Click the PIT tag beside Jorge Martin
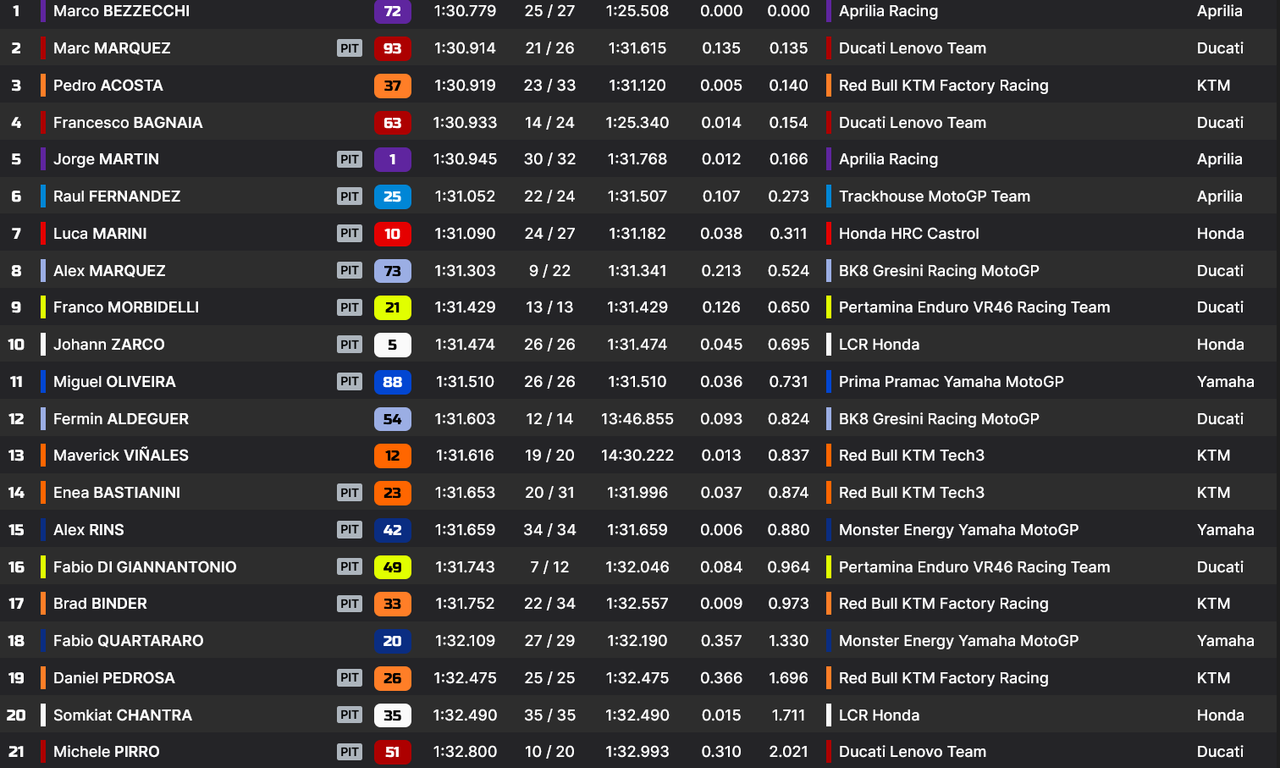The height and width of the screenshot is (768, 1280). pyautogui.click(x=349, y=158)
